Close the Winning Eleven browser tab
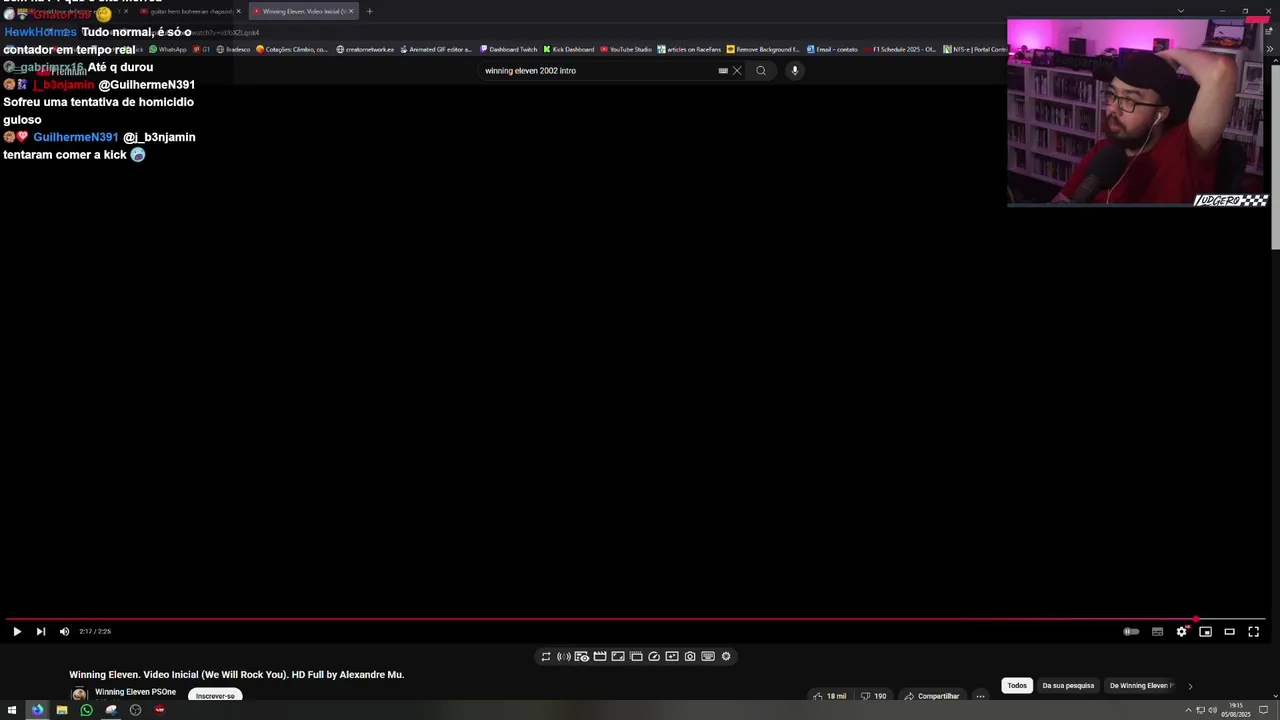This screenshot has height=720, width=1280. 351,11
